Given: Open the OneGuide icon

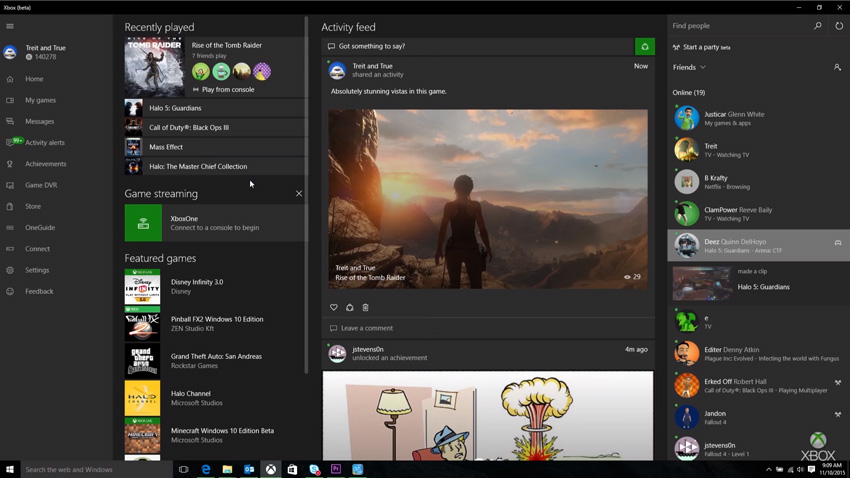Looking at the screenshot, I should 10,228.
